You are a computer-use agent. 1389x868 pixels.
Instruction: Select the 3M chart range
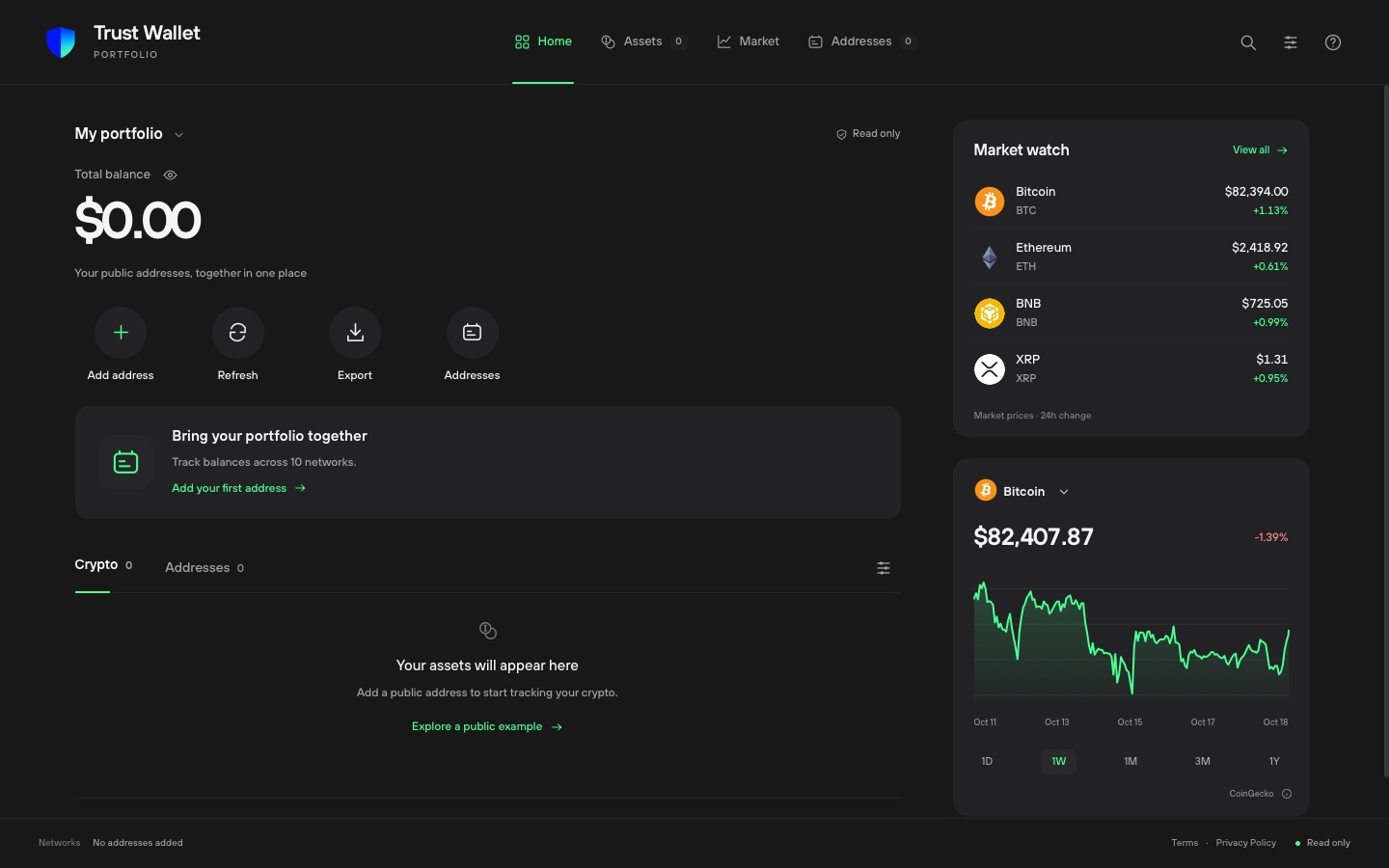pyautogui.click(x=1203, y=761)
